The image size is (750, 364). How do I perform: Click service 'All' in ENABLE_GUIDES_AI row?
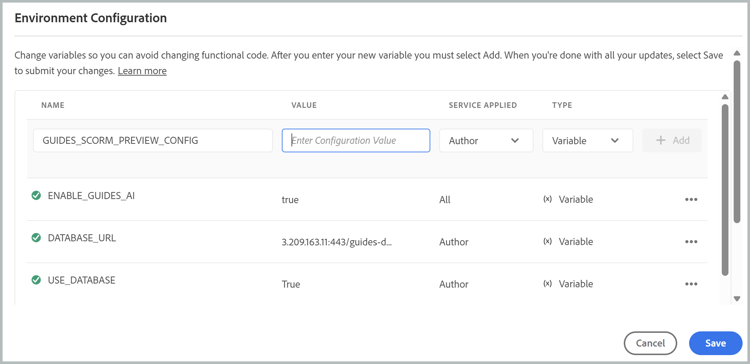(x=445, y=199)
